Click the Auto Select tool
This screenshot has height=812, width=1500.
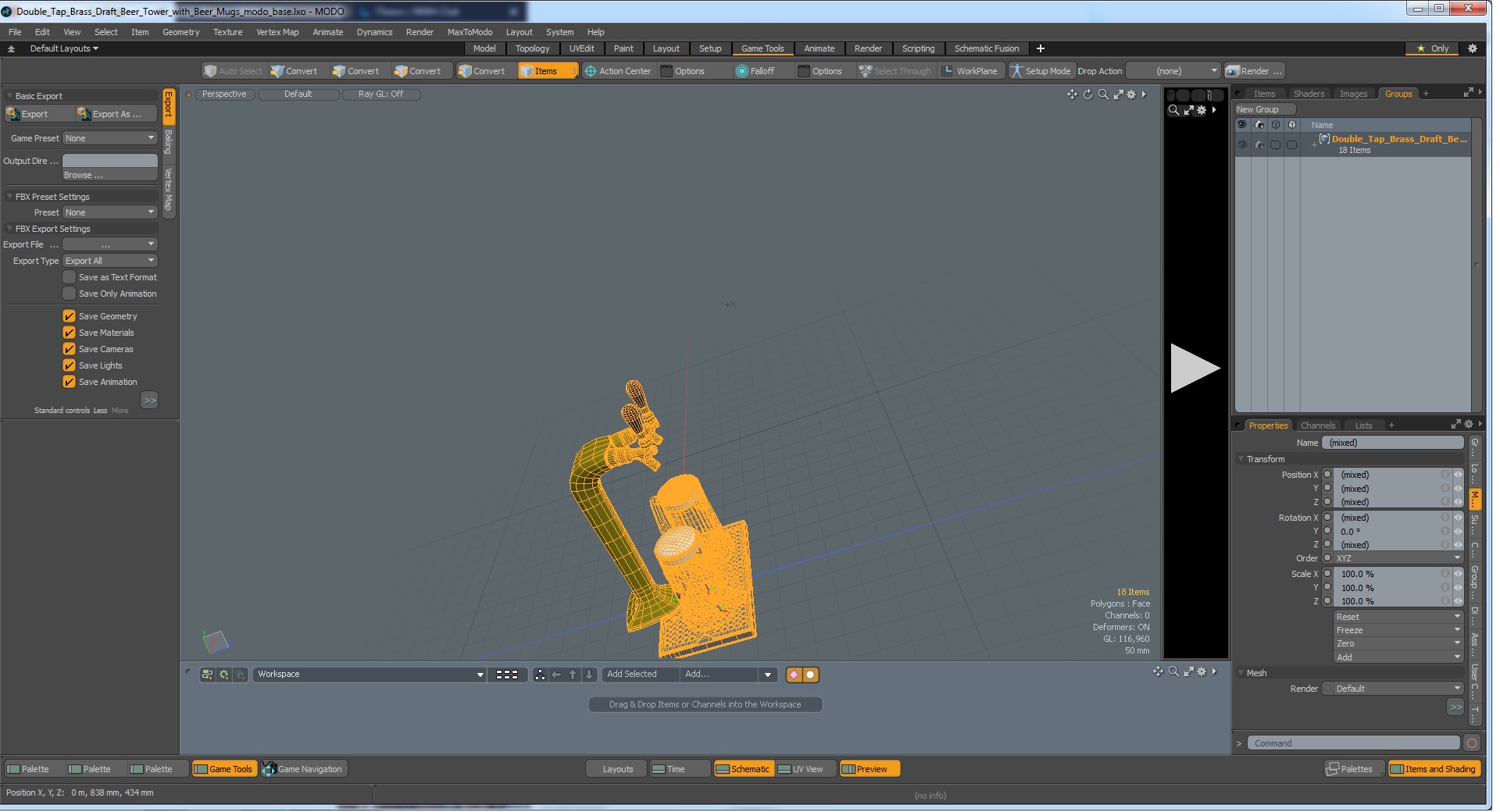click(x=233, y=71)
